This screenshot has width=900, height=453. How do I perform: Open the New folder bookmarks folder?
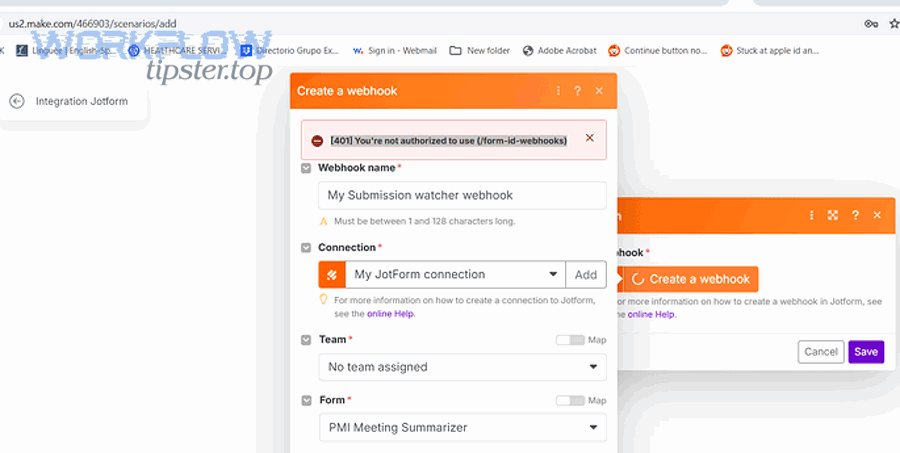click(479, 51)
